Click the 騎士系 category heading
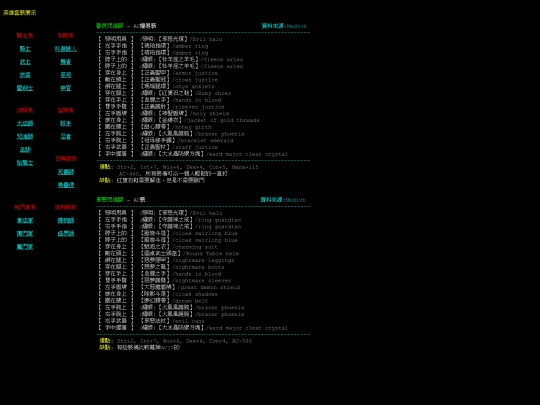This screenshot has width=540, height=405. click(x=25, y=35)
